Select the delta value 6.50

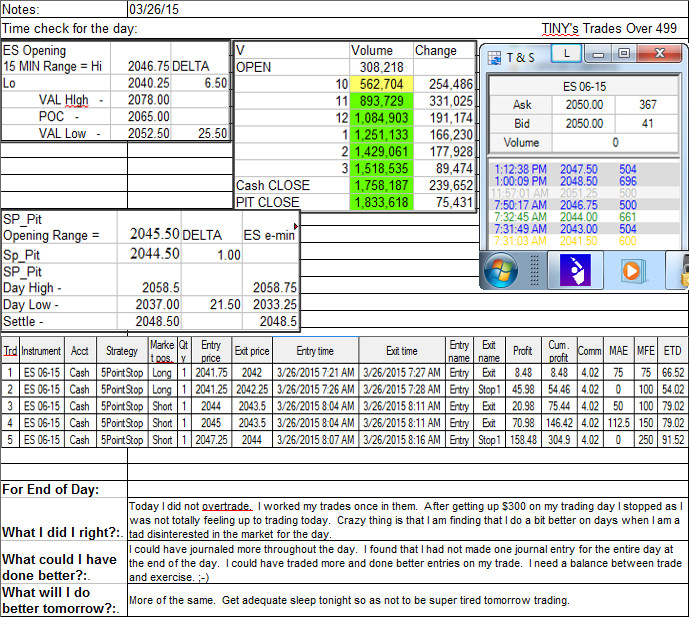point(215,83)
